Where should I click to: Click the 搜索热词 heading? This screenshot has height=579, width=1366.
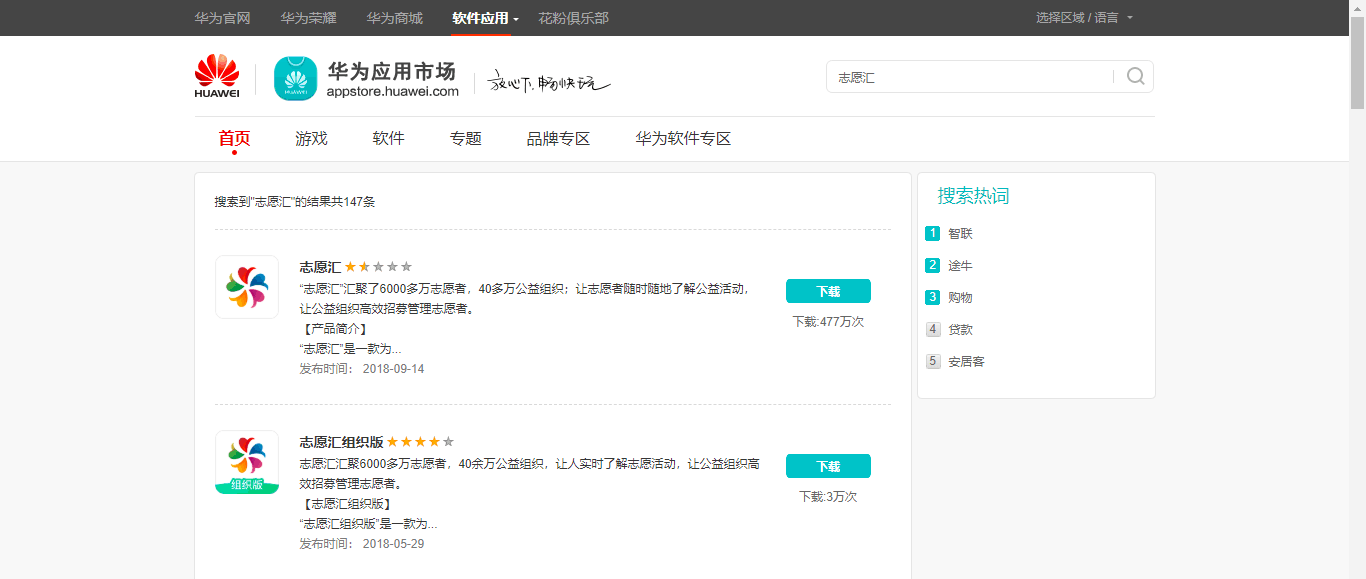[973, 196]
